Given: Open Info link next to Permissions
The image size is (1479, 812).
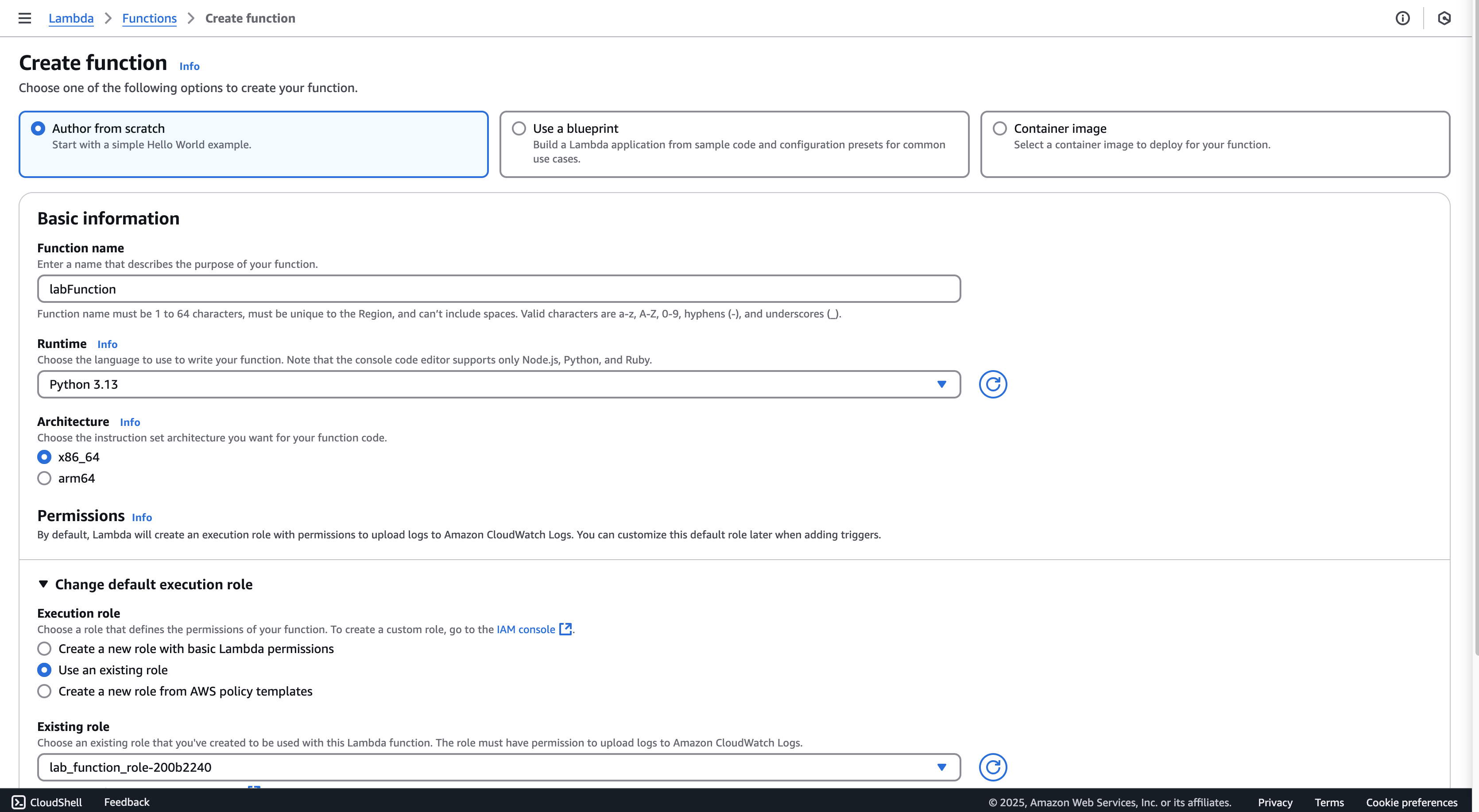Looking at the screenshot, I should (x=142, y=518).
